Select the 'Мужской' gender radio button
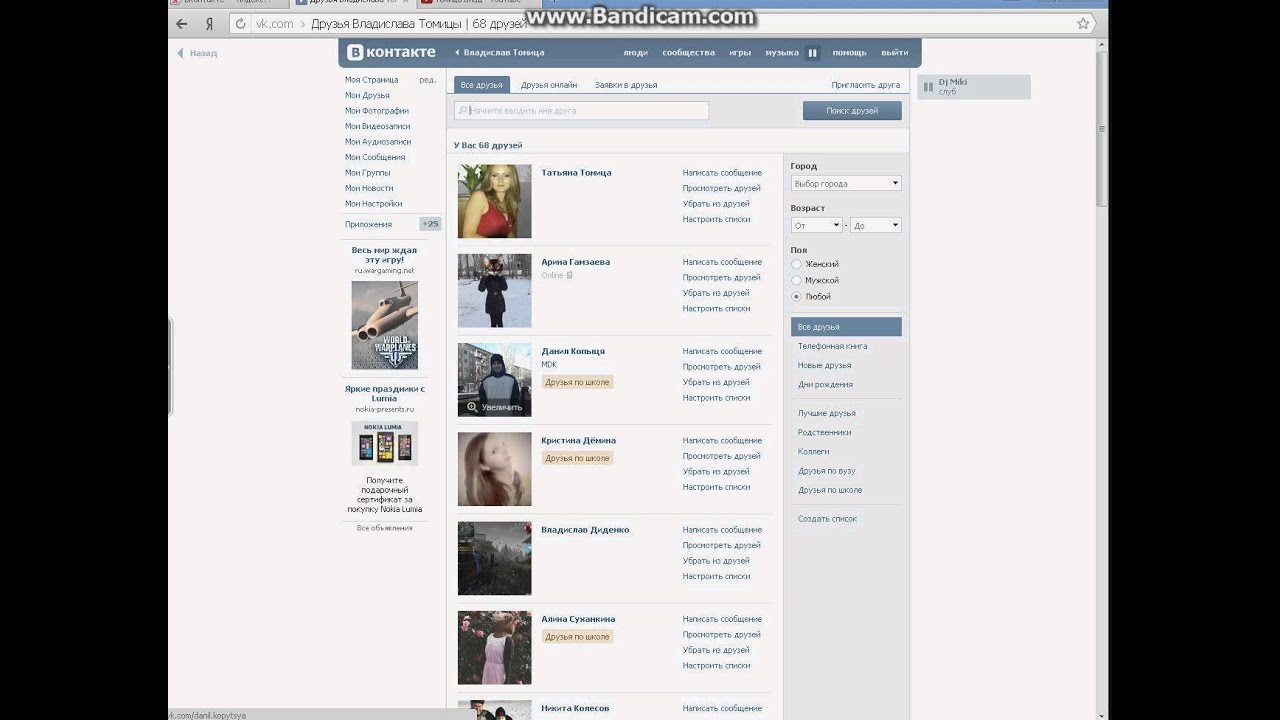 point(796,280)
